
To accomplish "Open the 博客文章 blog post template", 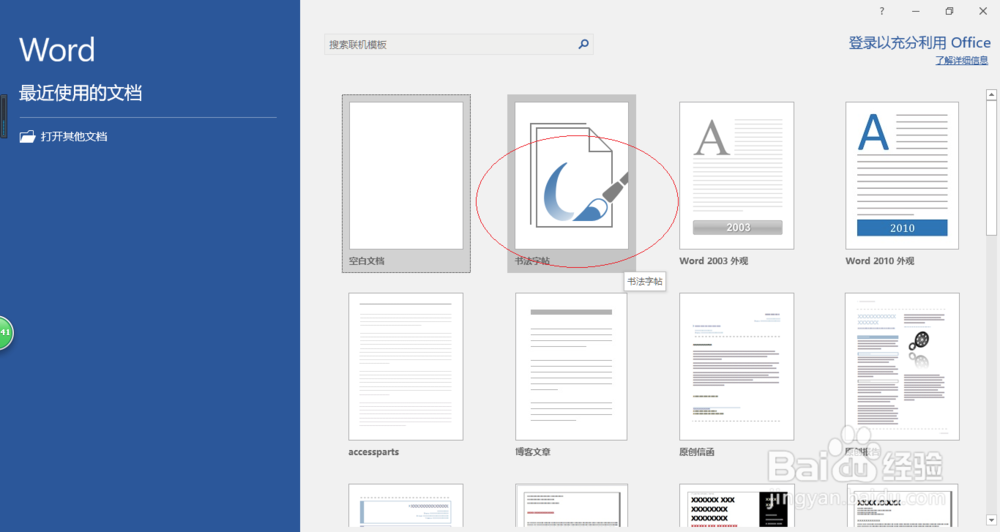I will click(571, 375).
